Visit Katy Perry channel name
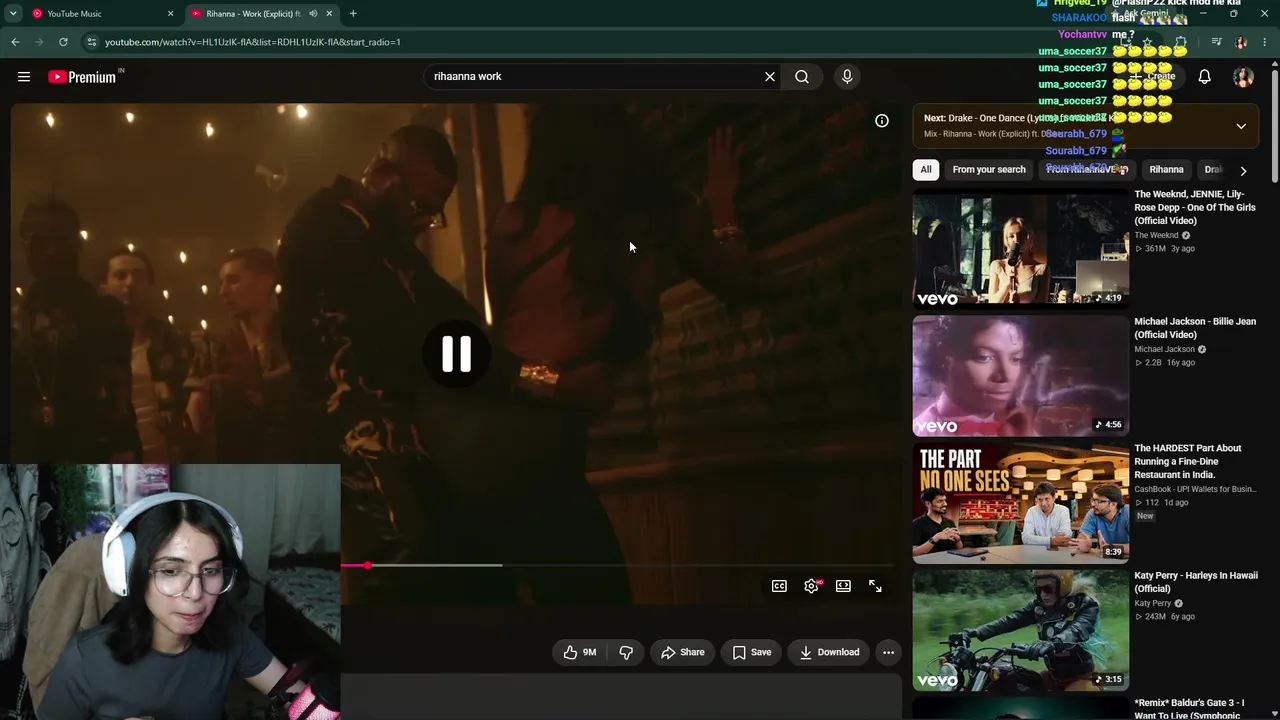 1152,604
